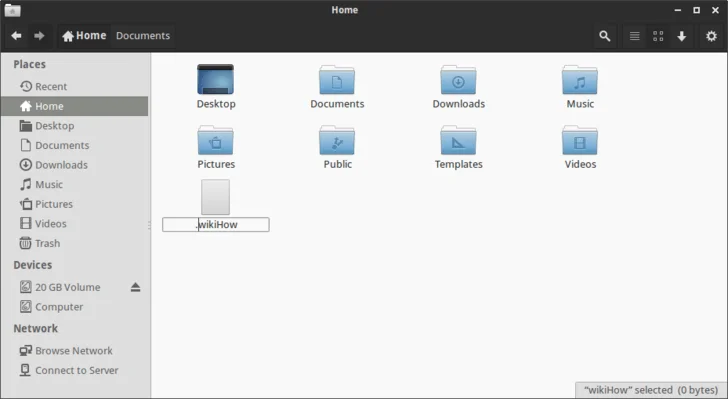This screenshot has height=399, width=728.
Task: Switch to icon grid view
Action: coord(658,36)
